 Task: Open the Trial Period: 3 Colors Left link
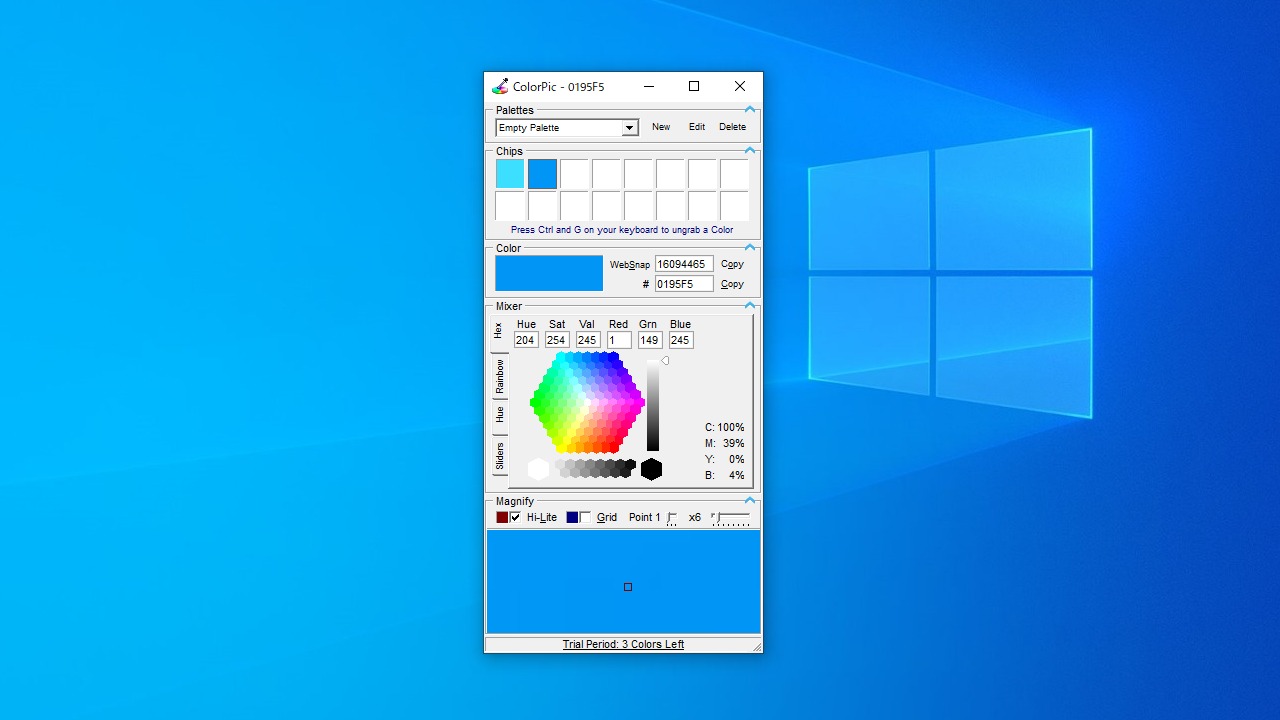click(623, 644)
